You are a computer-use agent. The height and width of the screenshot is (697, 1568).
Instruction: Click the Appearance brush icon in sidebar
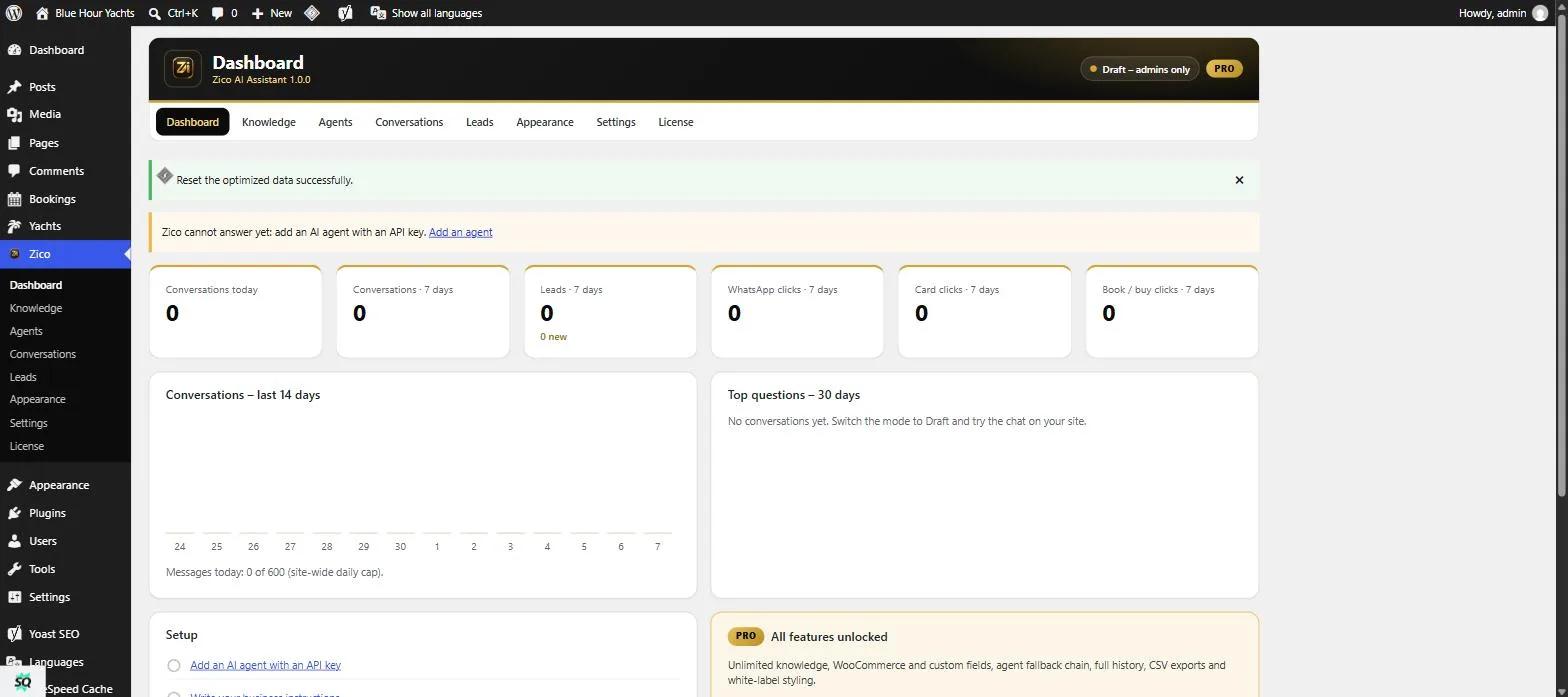click(14, 485)
